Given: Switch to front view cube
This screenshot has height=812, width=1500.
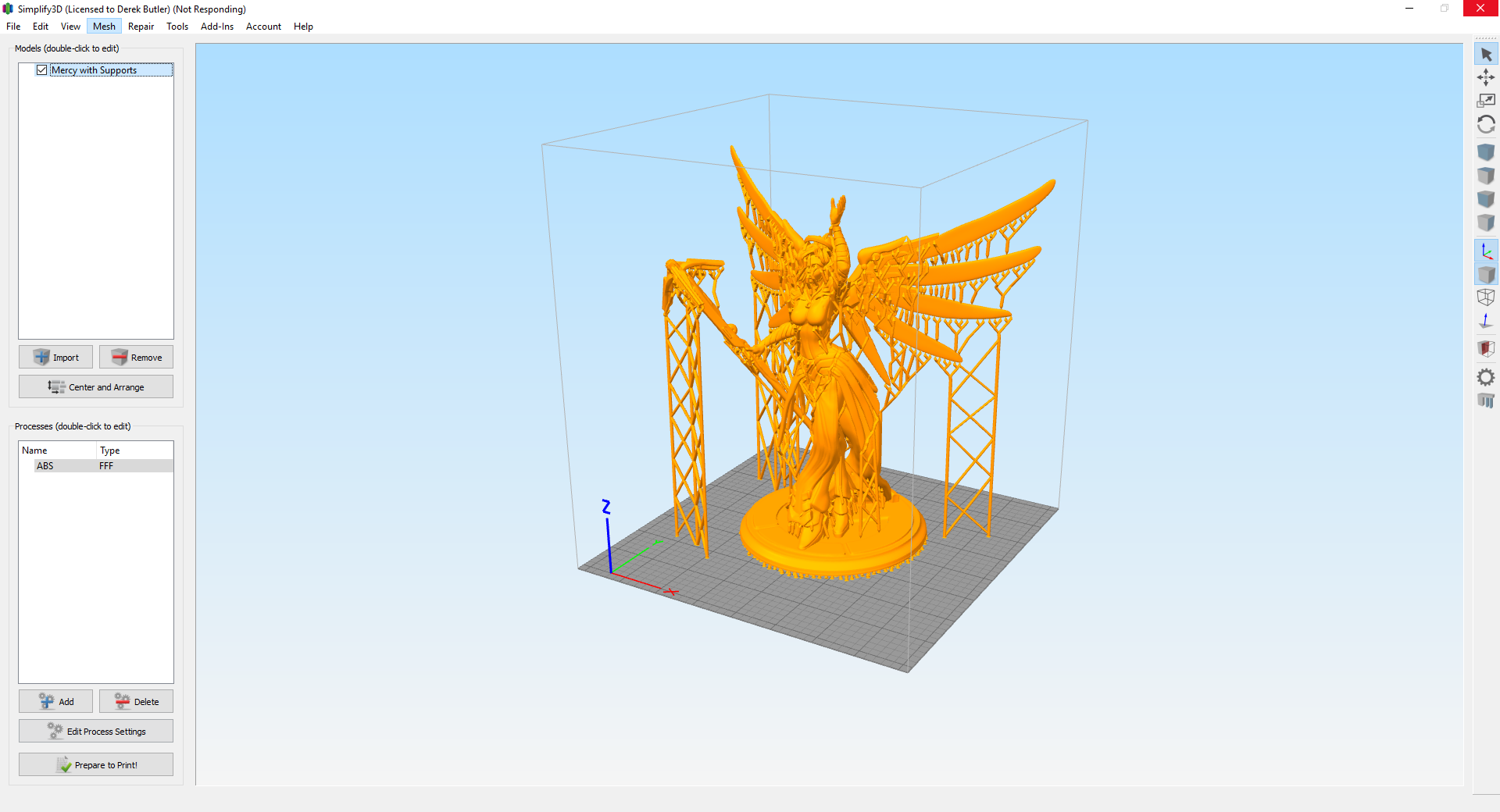Looking at the screenshot, I should [1486, 199].
